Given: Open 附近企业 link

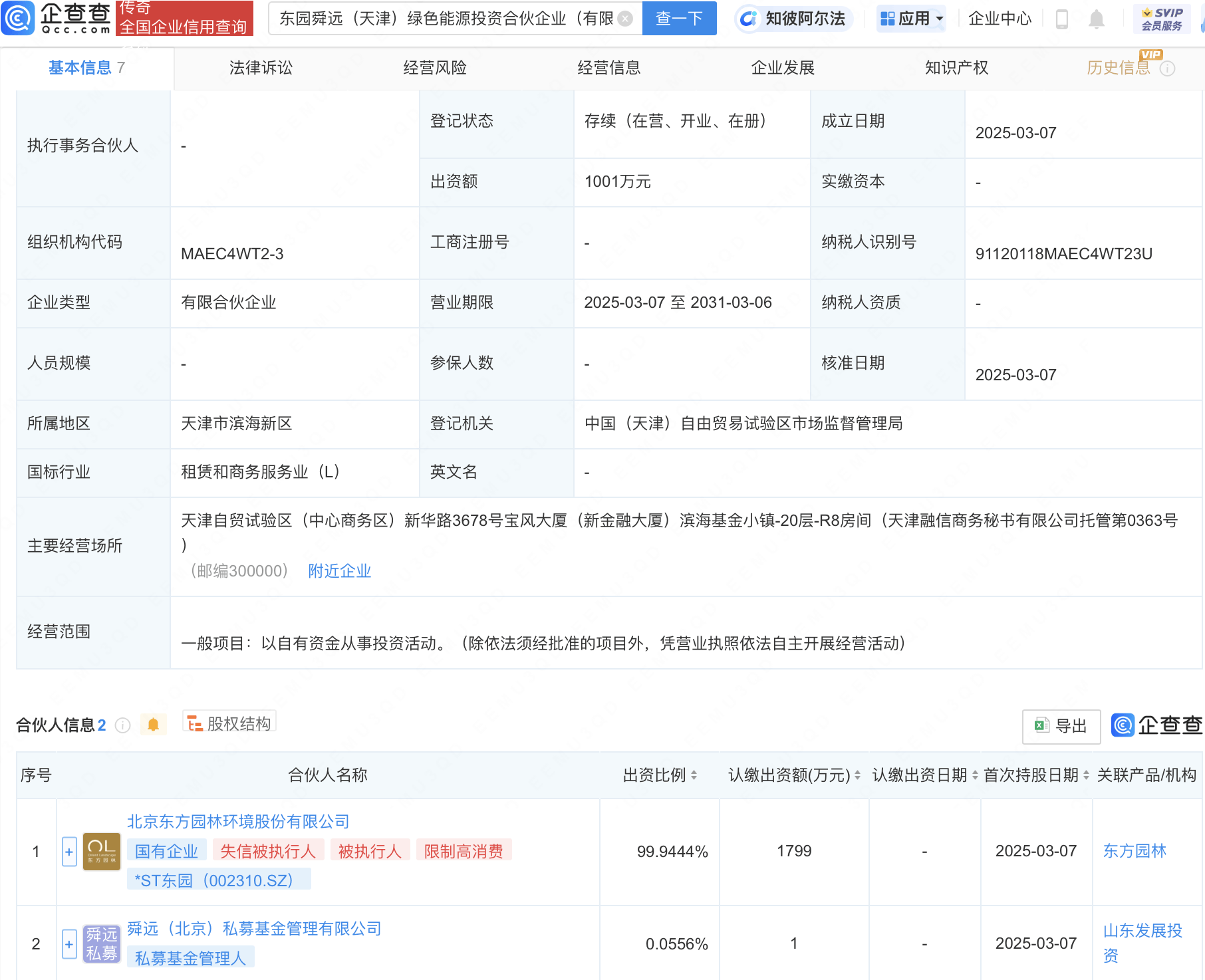Looking at the screenshot, I should tap(339, 571).
